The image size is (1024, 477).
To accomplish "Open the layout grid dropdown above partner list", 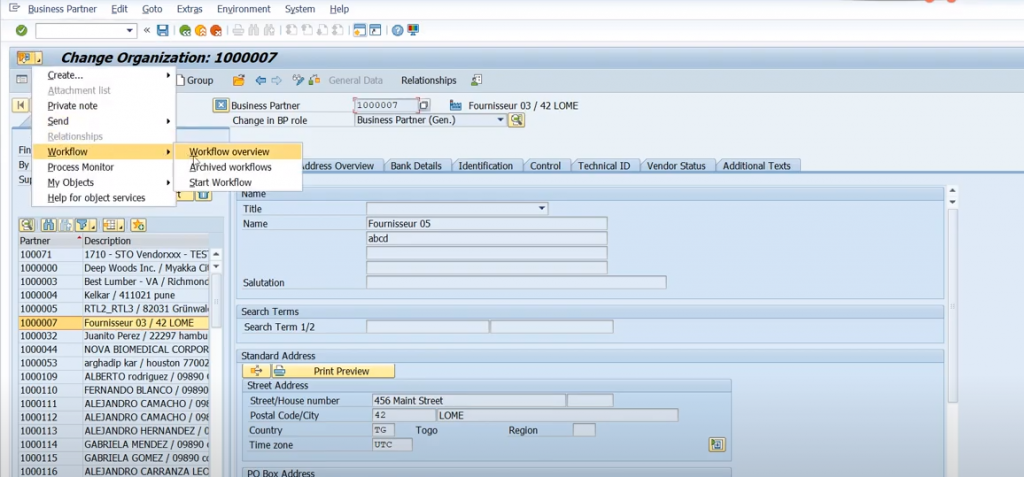I will pyautogui.click(x=113, y=225).
